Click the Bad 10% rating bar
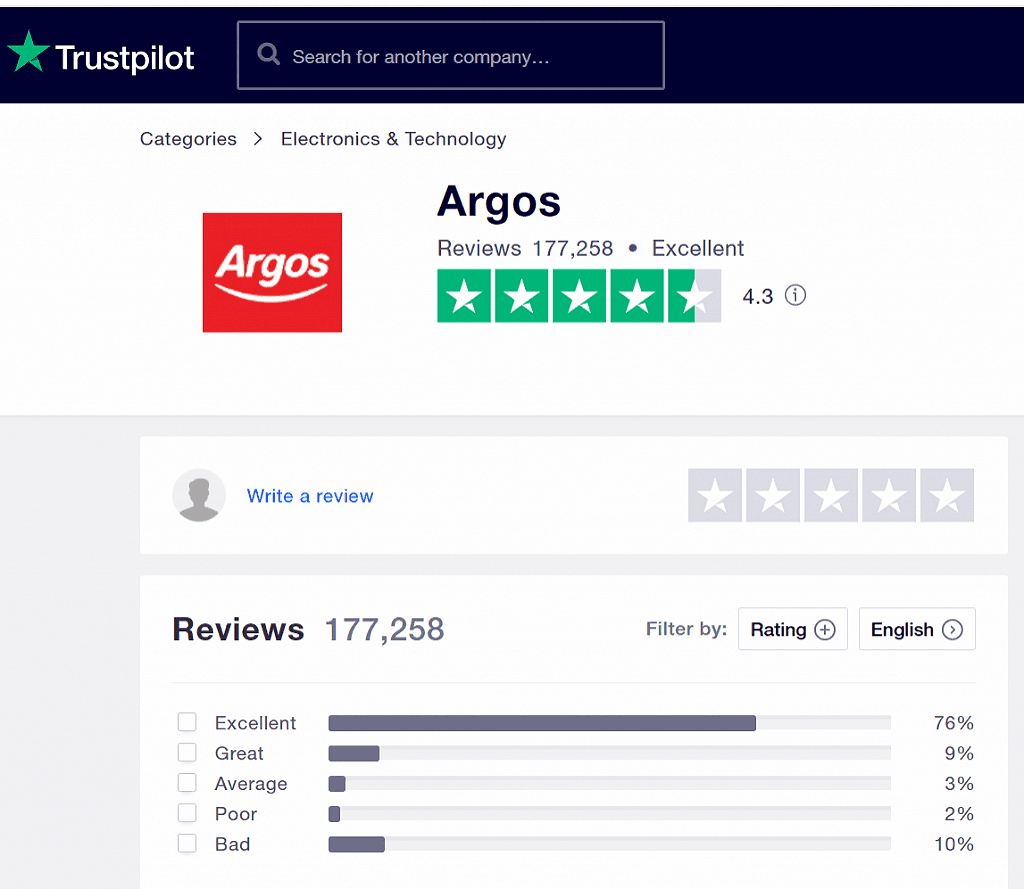 [609, 844]
